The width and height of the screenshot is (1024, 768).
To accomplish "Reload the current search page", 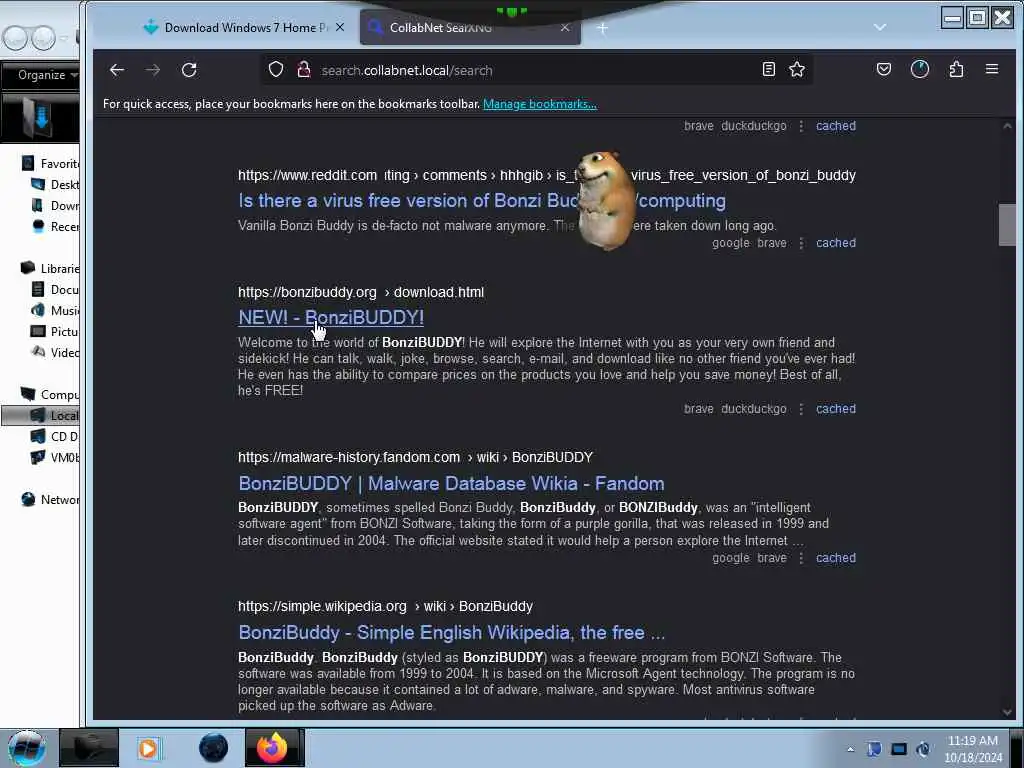I will (x=189, y=70).
